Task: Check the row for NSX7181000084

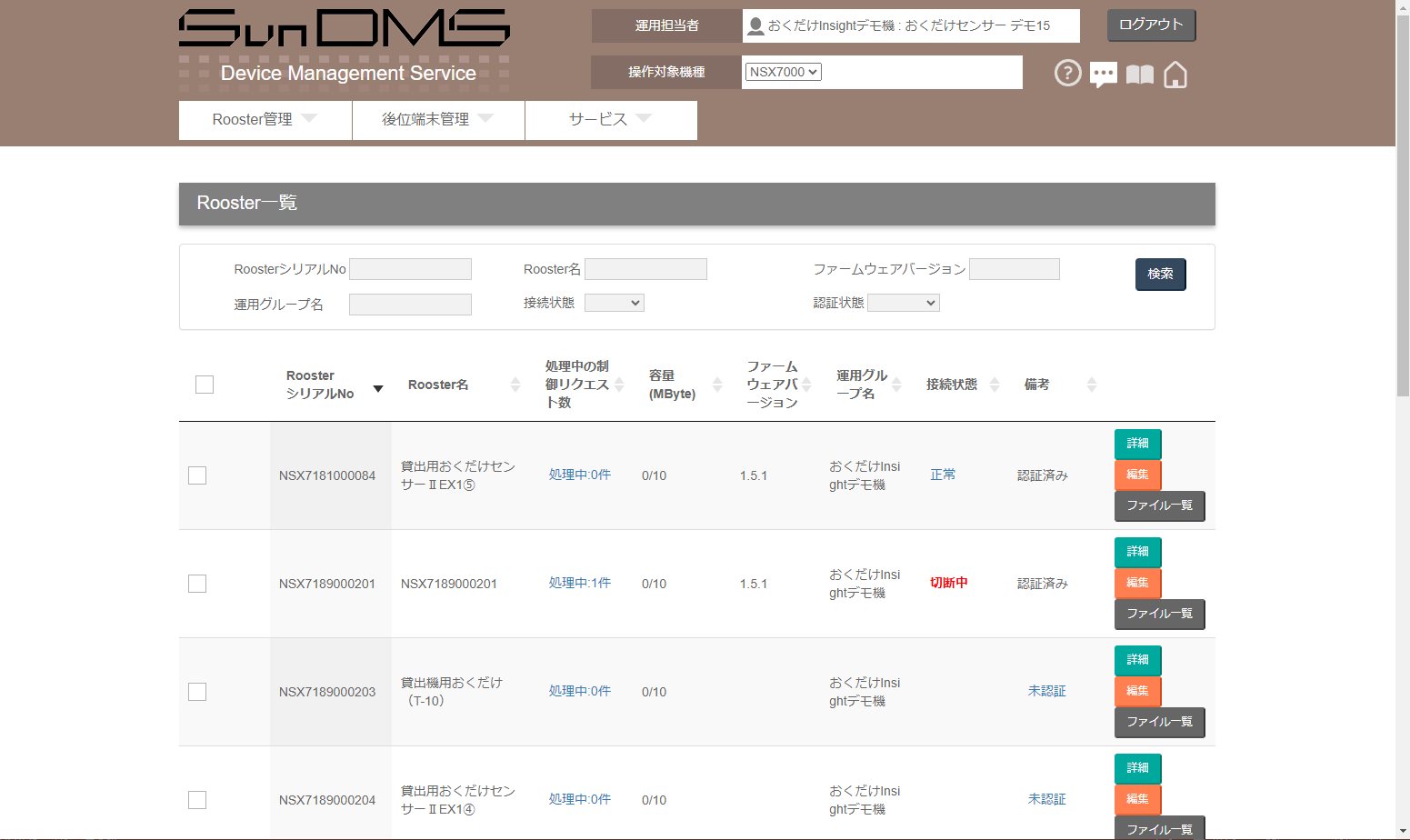Action: (x=197, y=475)
